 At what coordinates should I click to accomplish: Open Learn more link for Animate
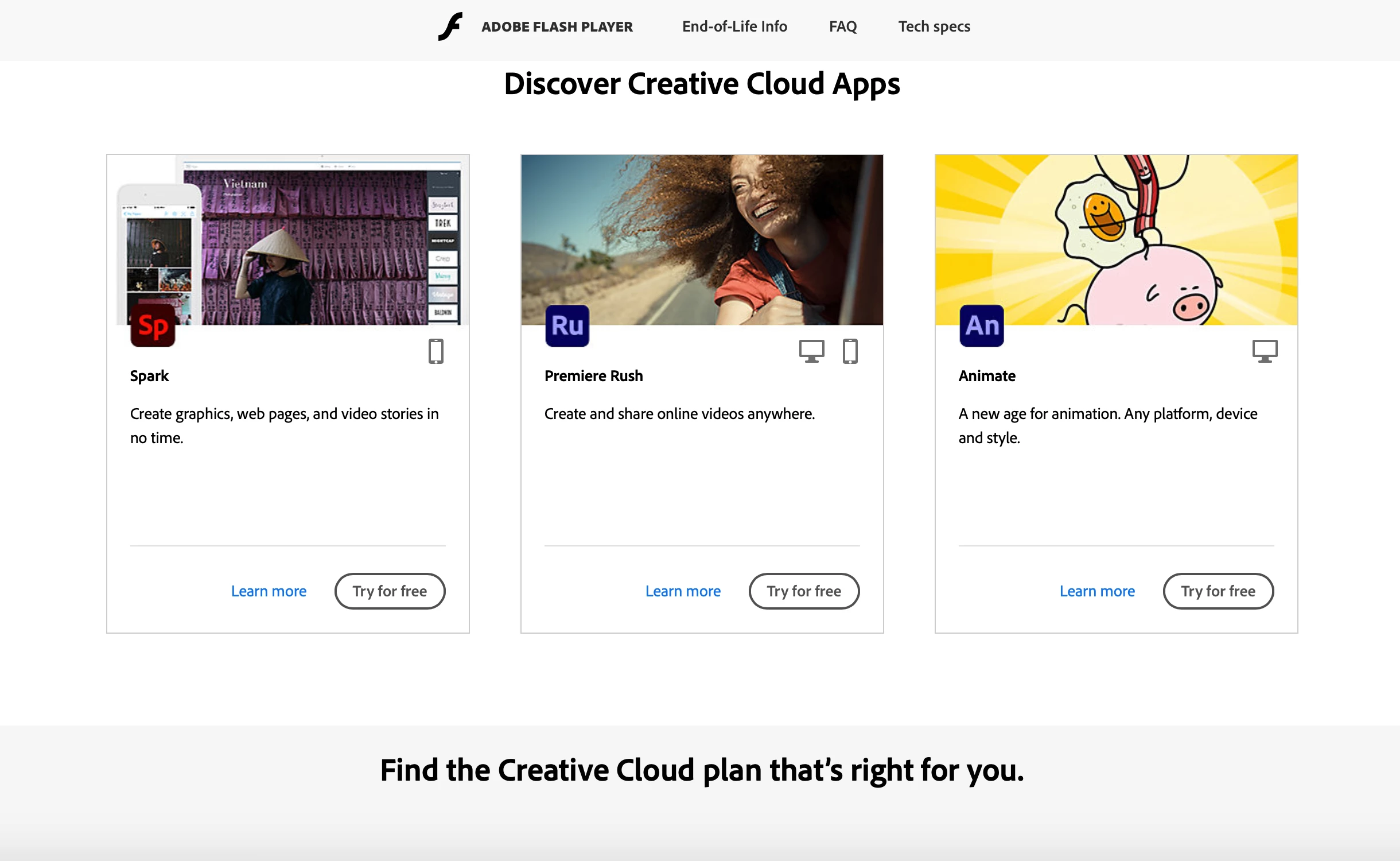pyautogui.click(x=1096, y=591)
